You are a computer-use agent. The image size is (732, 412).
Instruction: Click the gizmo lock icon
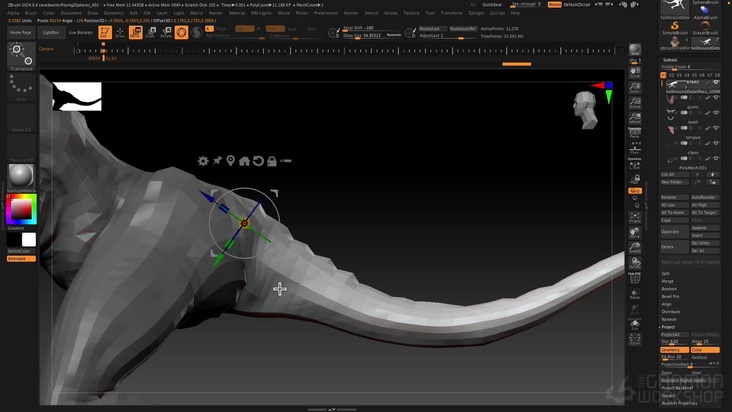pyautogui.click(x=271, y=161)
